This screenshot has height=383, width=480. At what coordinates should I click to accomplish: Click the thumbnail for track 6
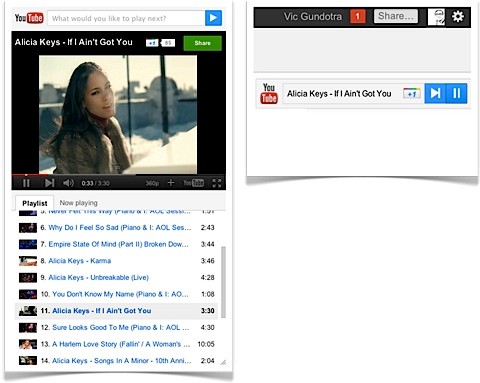coord(28,228)
